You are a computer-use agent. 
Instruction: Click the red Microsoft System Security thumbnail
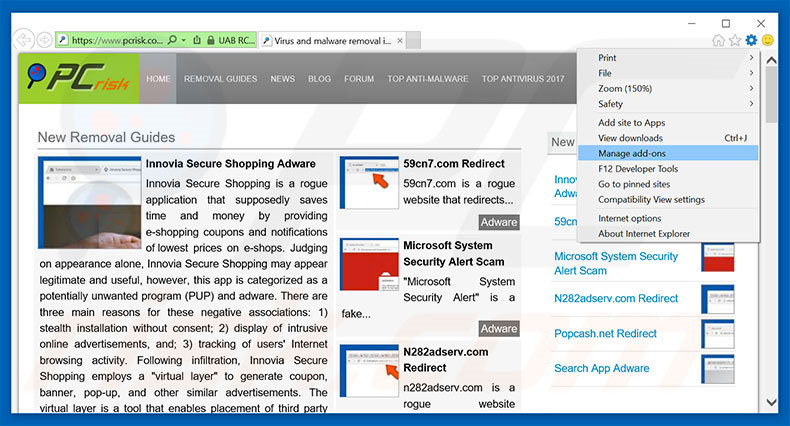click(369, 264)
